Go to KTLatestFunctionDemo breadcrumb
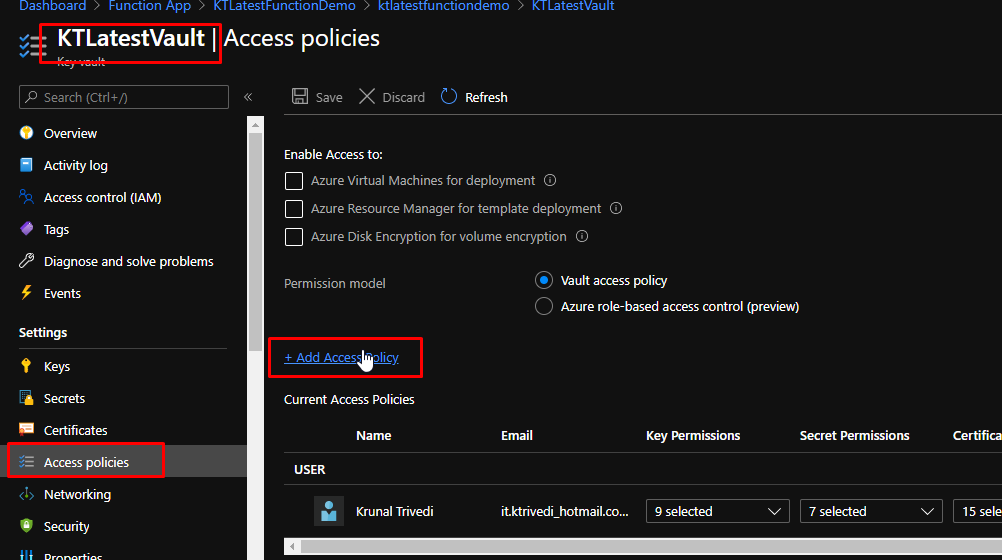Viewport: 1002px width, 560px height. (284, 6)
